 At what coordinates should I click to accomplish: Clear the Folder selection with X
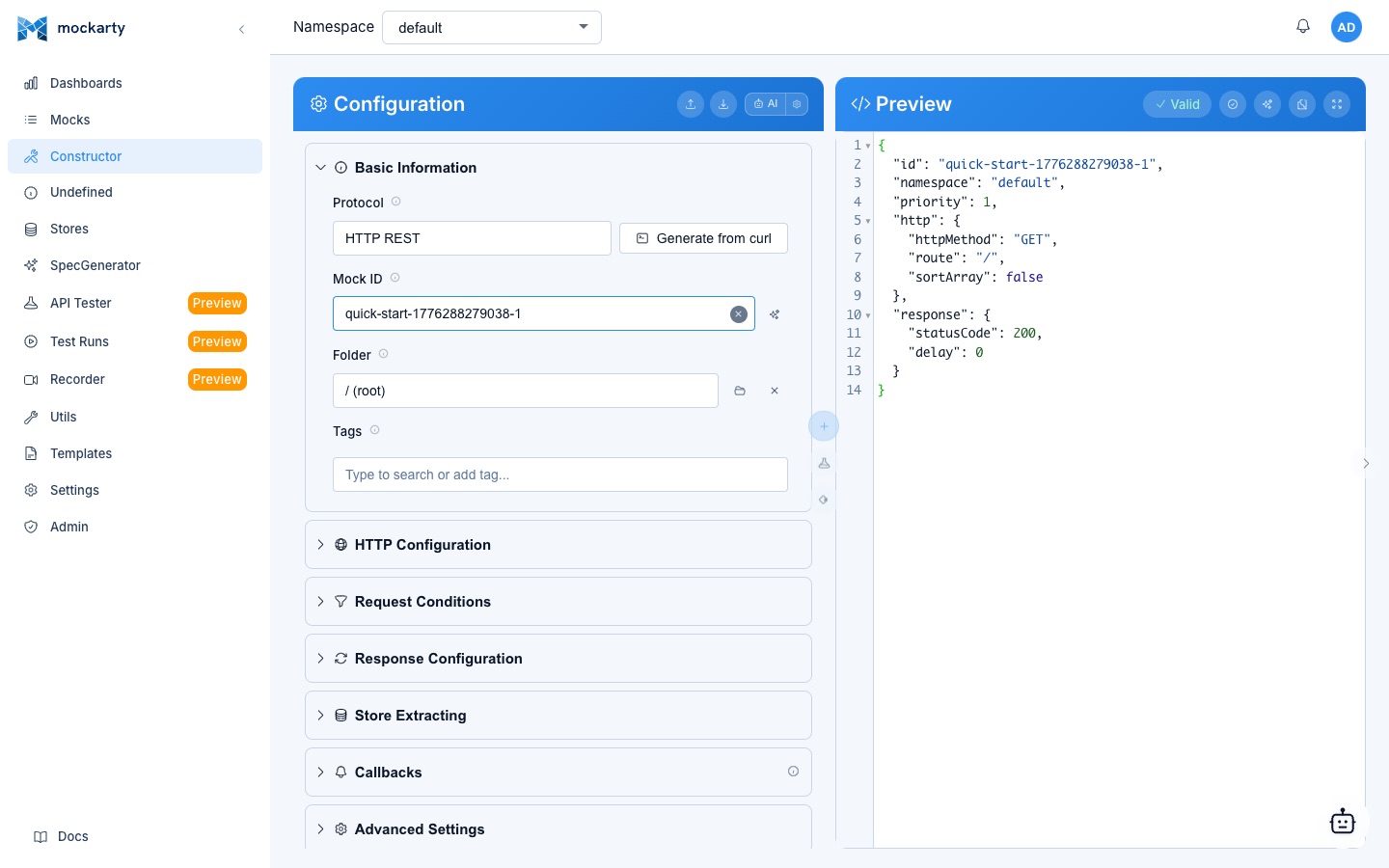(x=775, y=391)
